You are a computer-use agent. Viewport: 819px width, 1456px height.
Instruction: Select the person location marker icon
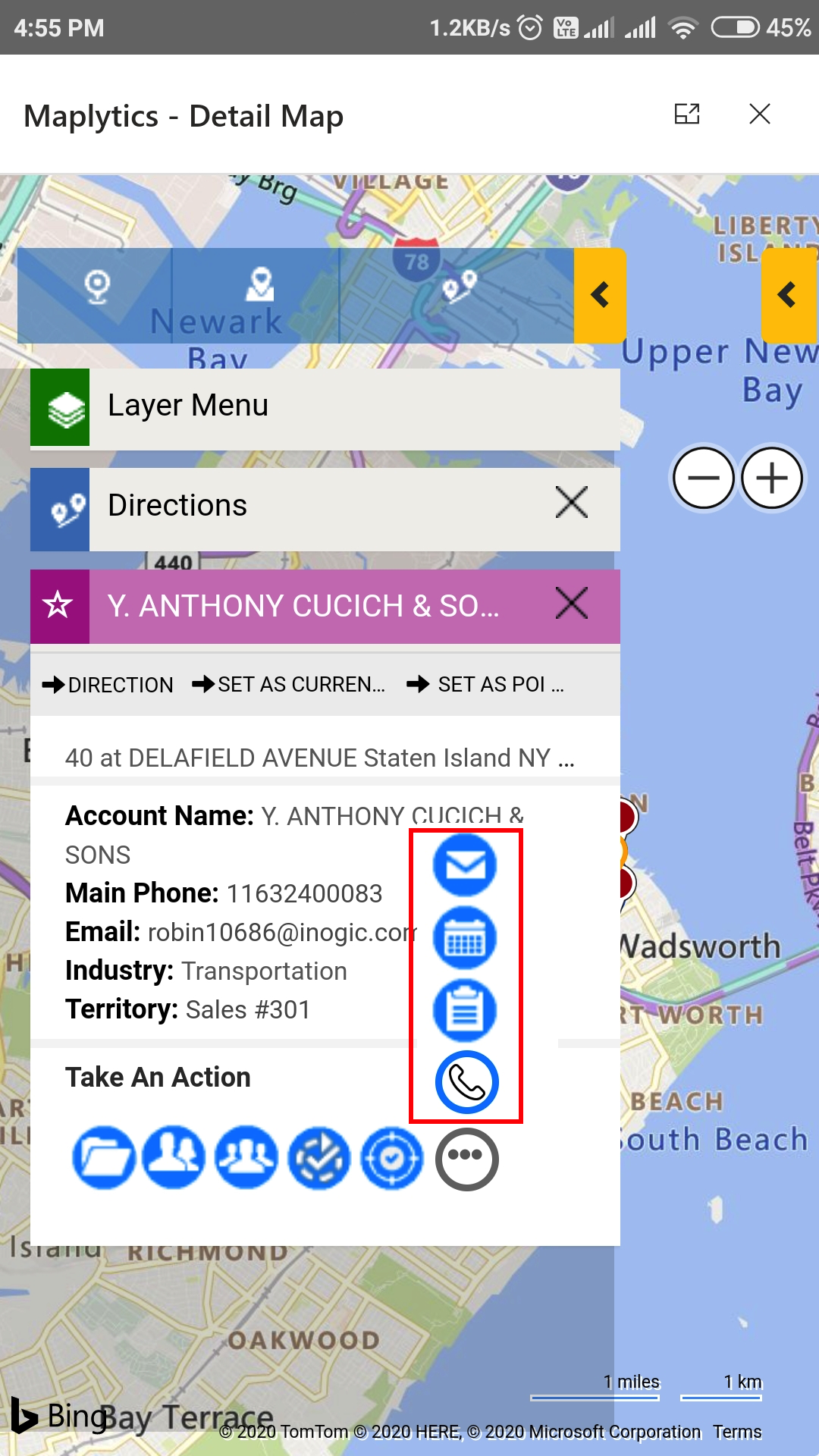coord(260,284)
